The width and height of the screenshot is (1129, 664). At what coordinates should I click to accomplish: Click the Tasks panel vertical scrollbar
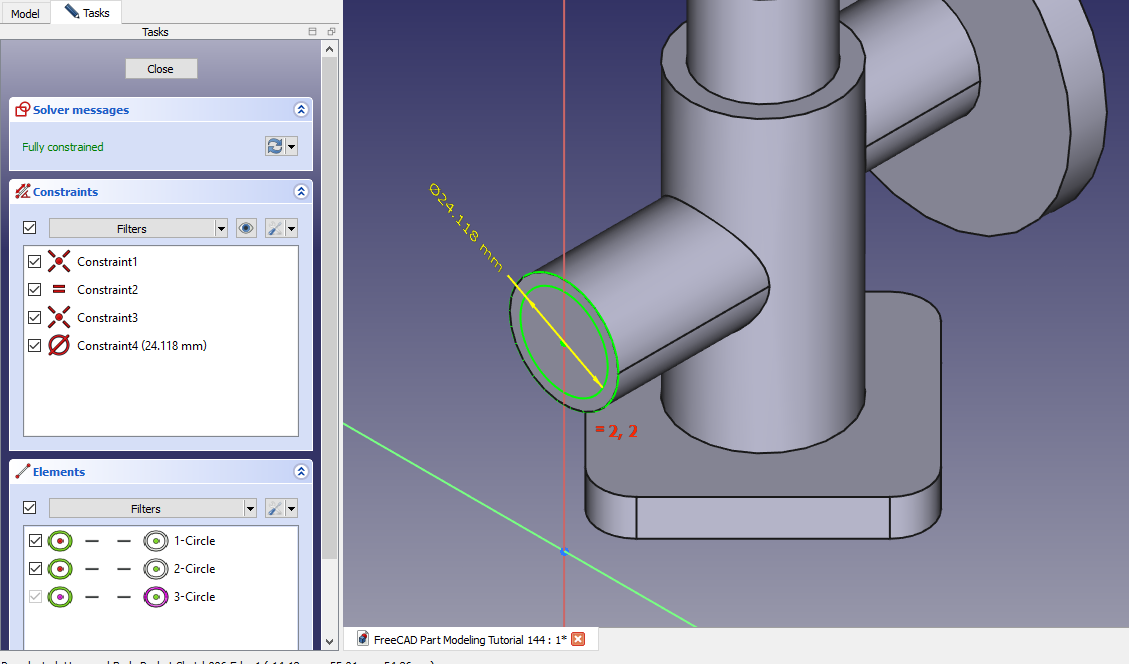[x=330, y=300]
